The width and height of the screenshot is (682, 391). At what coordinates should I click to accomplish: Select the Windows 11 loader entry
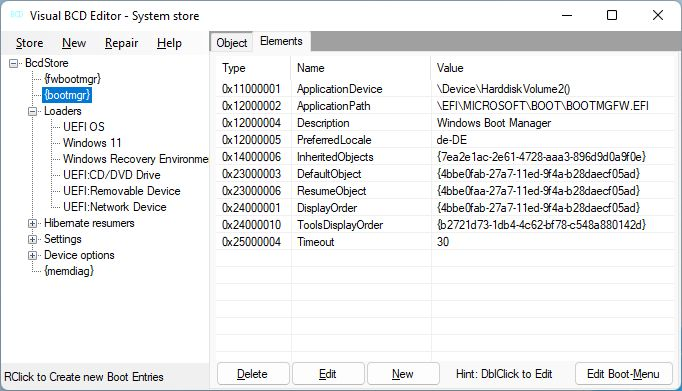click(x=92, y=143)
